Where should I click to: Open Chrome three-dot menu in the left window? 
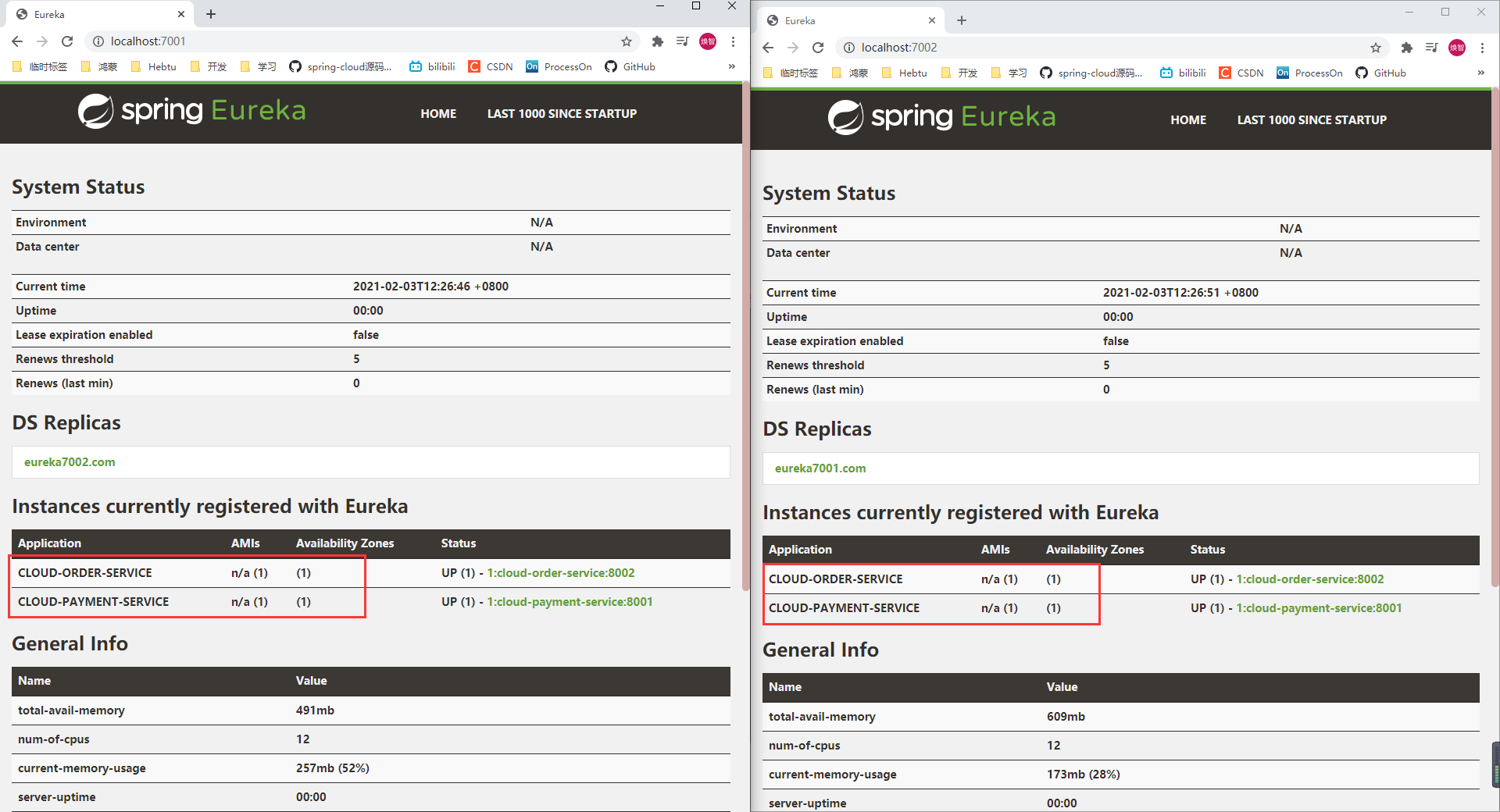(733, 41)
